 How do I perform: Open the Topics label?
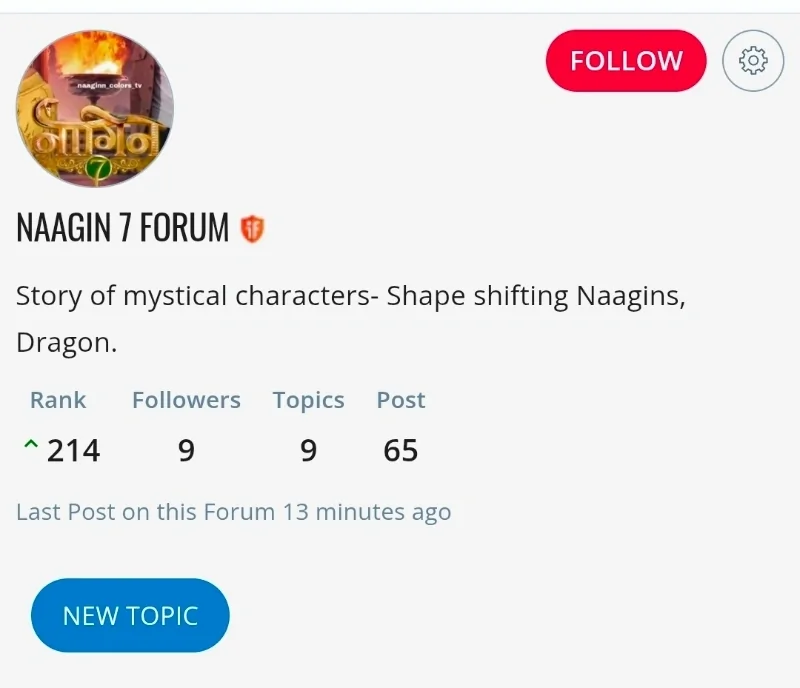pyautogui.click(x=309, y=401)
